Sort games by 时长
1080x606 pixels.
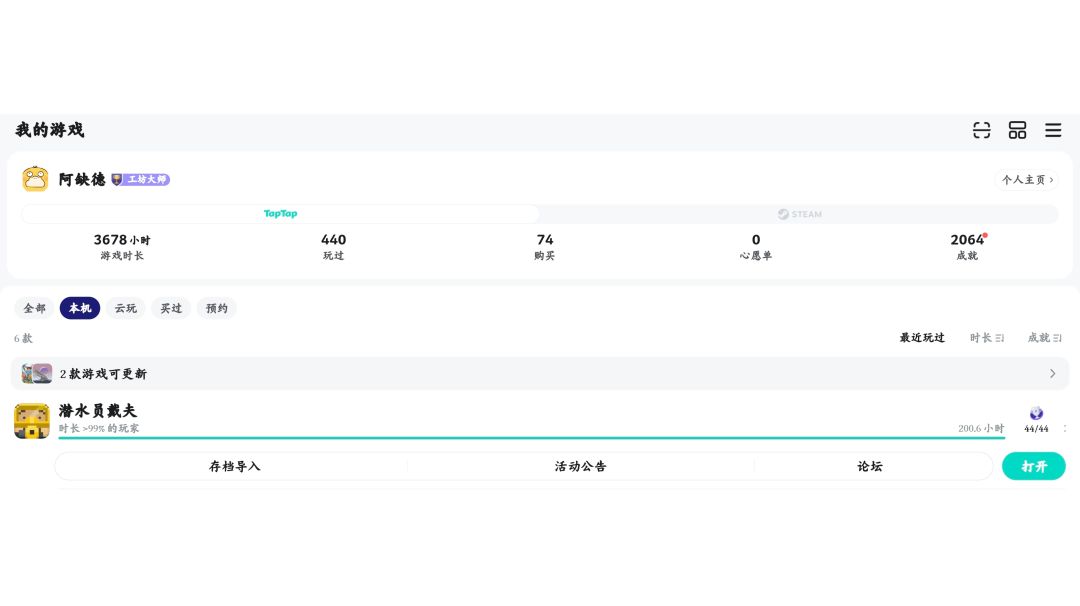pyautogui.click(x=986, y=337)
